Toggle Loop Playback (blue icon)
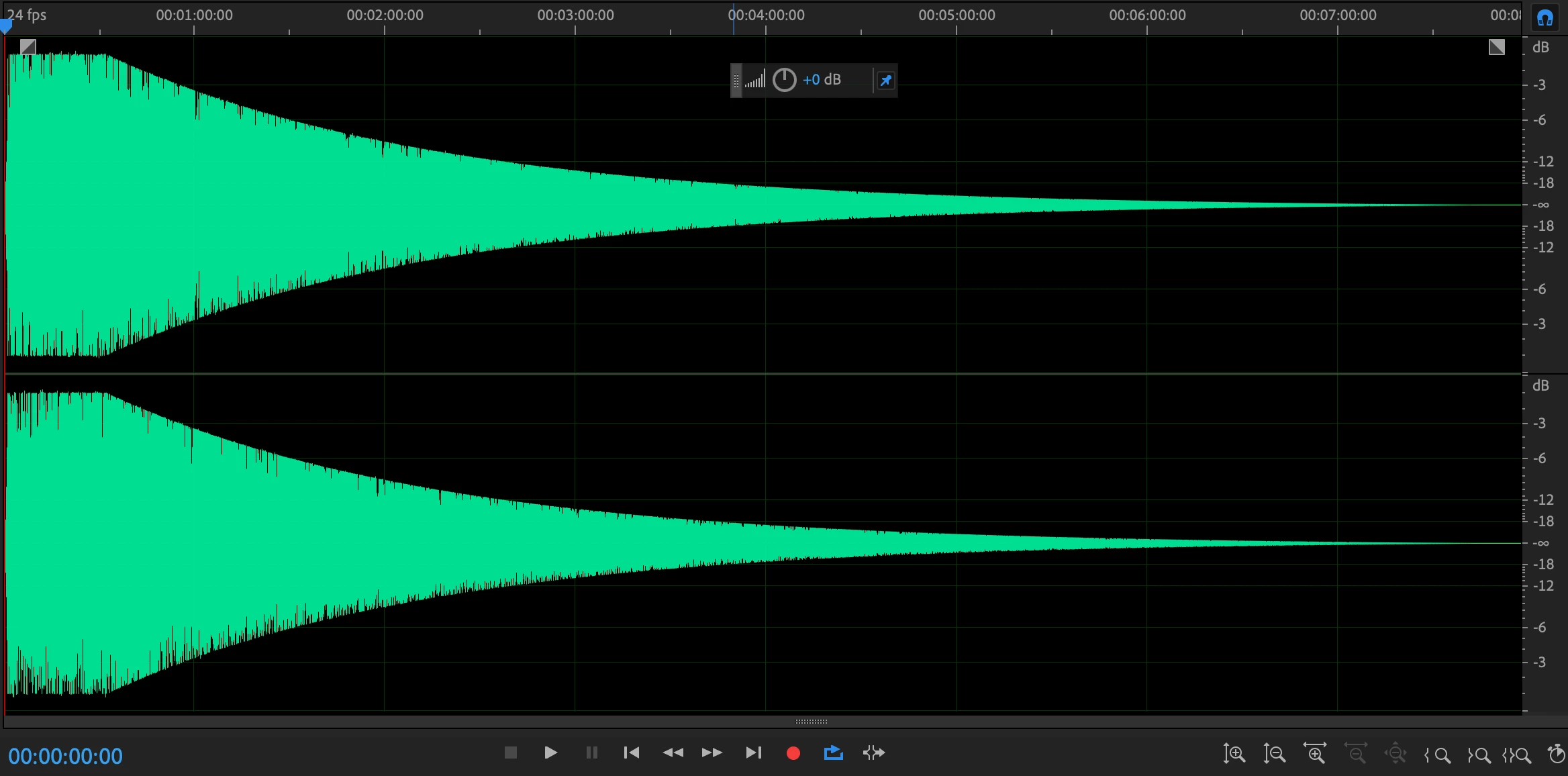This screenshot has height=776, width=1568. coord(833,753)
